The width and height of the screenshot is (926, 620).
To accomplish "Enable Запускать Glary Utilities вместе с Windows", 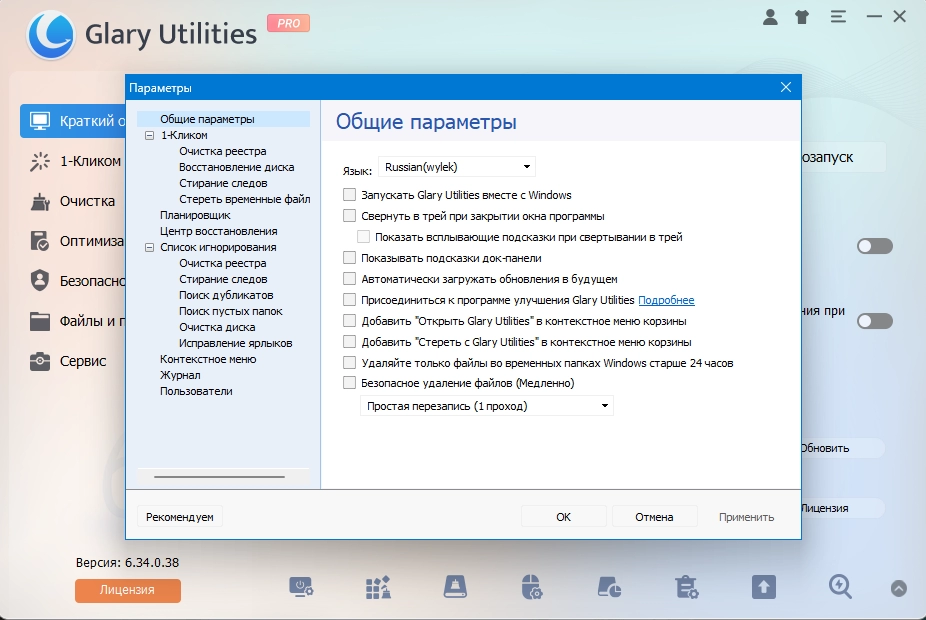I will 350,194.
